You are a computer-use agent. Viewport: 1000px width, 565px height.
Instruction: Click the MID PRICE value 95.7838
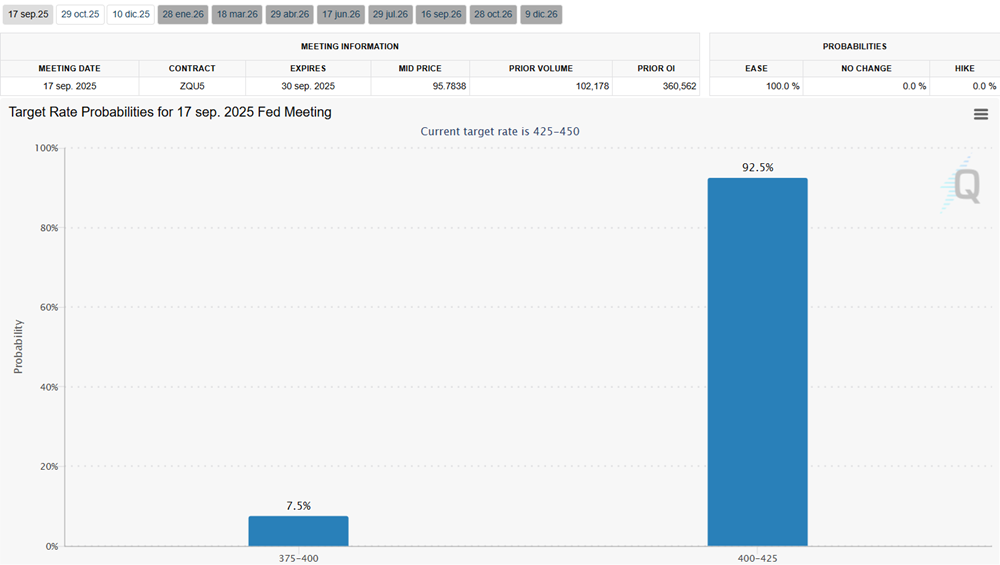coord(419,87)
